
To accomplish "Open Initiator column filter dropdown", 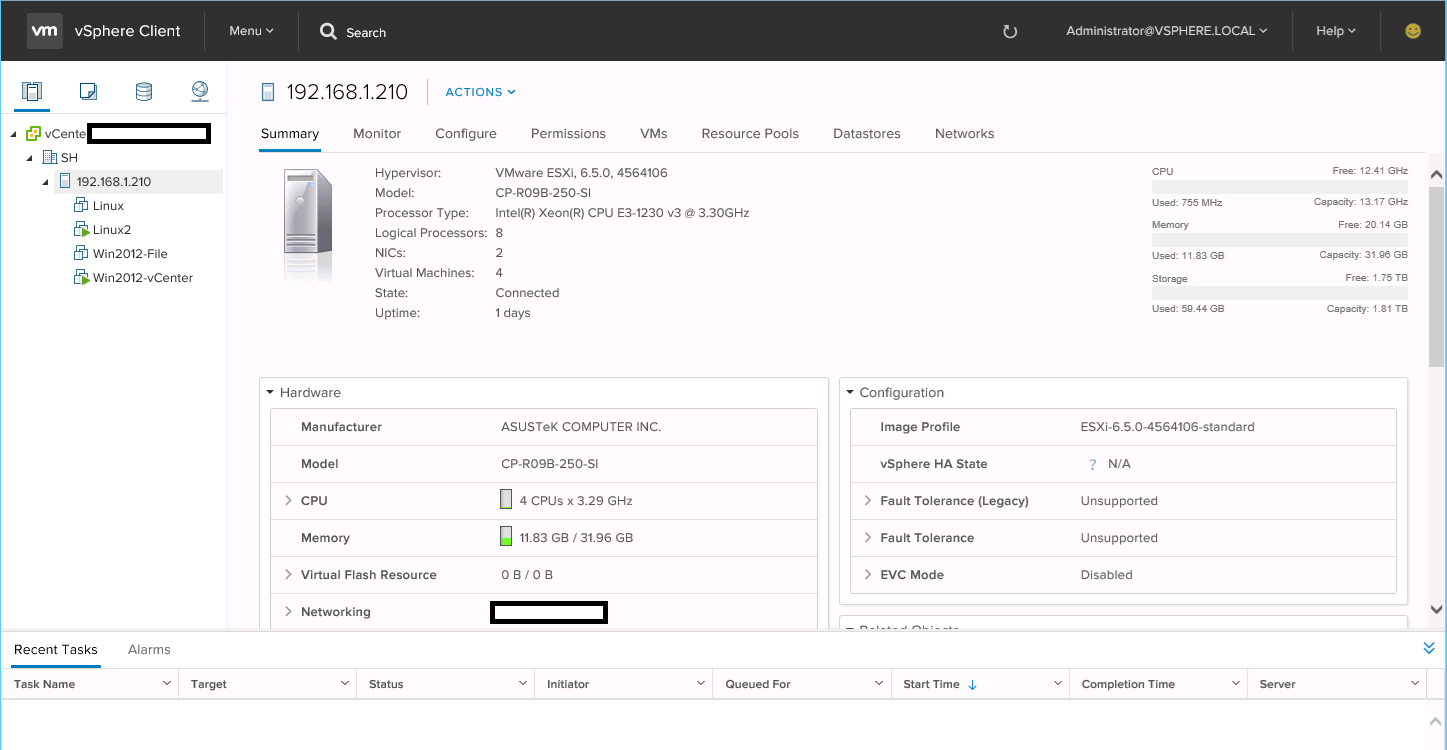I will 701,684.
